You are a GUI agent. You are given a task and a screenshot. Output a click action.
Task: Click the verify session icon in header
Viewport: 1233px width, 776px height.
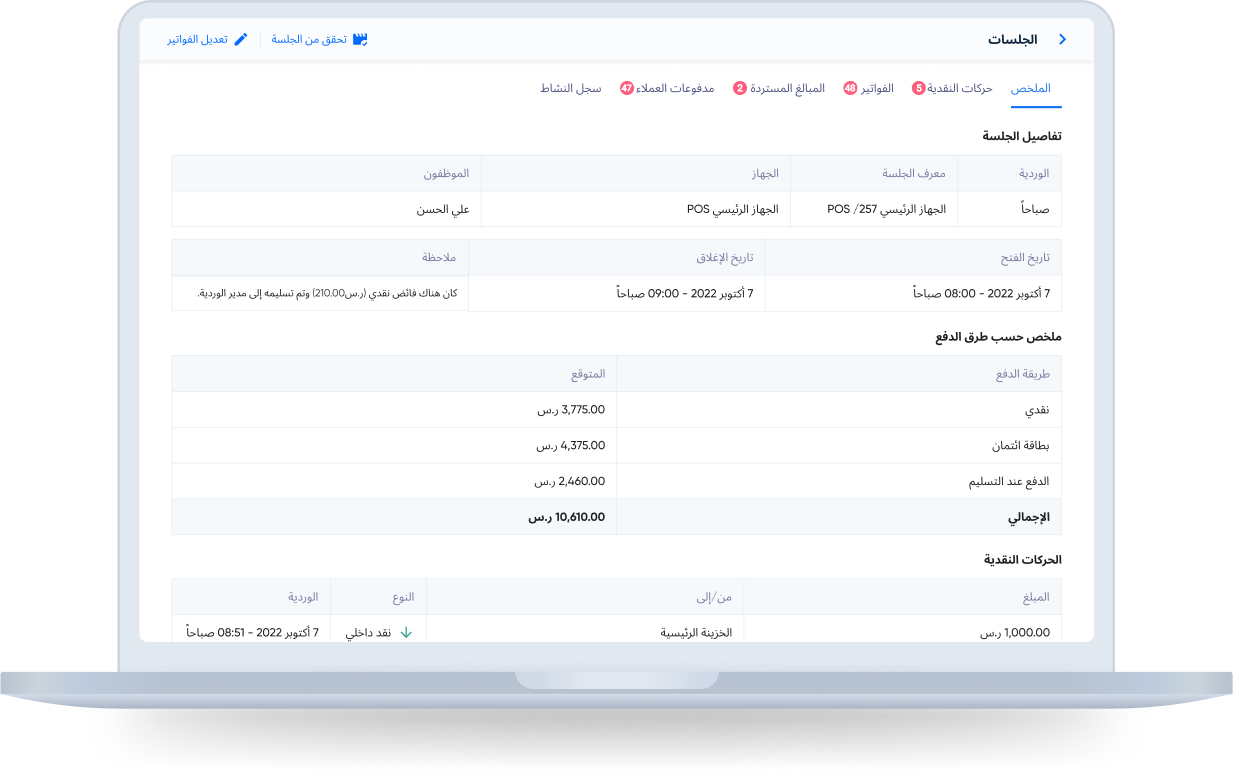tap(360, 40)
